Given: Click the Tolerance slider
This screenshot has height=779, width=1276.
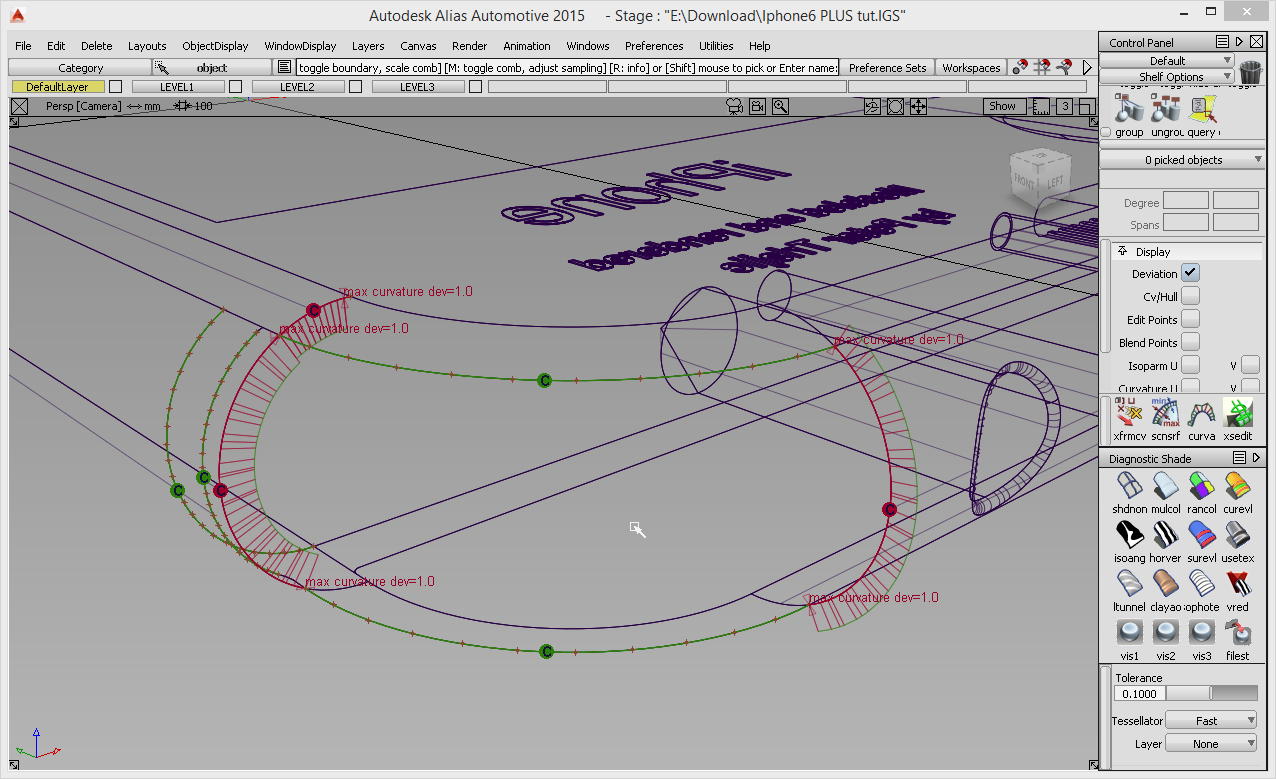Looking at the screenshot, I should pyautogui.click(x=1212, y=693).
